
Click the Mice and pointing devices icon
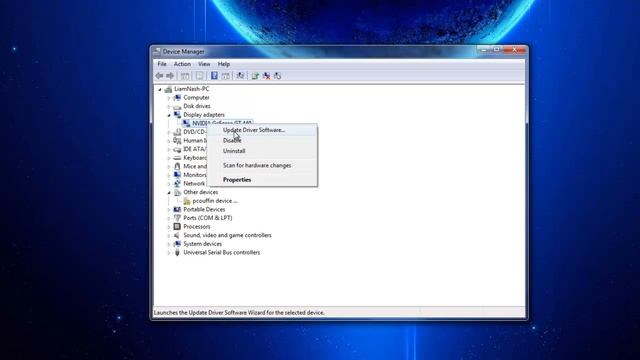(x=177, y=166)
